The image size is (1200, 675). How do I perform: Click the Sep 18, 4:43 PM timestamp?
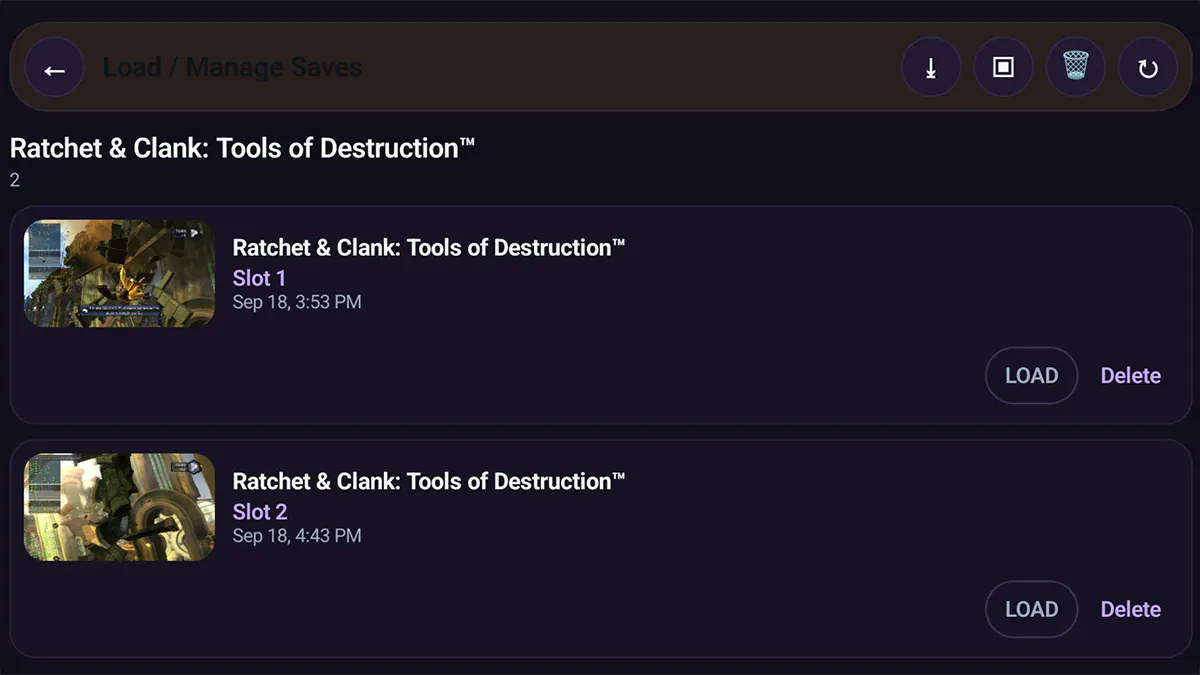297,536
